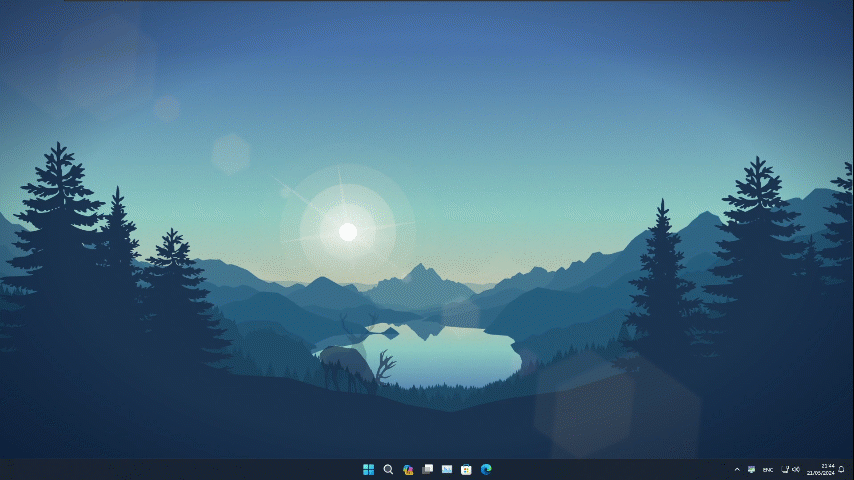Open the Windows Start menu

pos(368,469)
